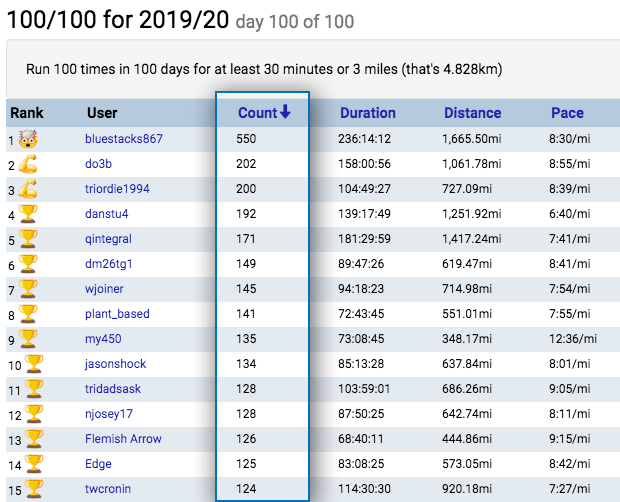This screenshot has width=620, height=502.
Task: Click the flexed bicep icon at rank 3
Action: (x=28, y=189)
